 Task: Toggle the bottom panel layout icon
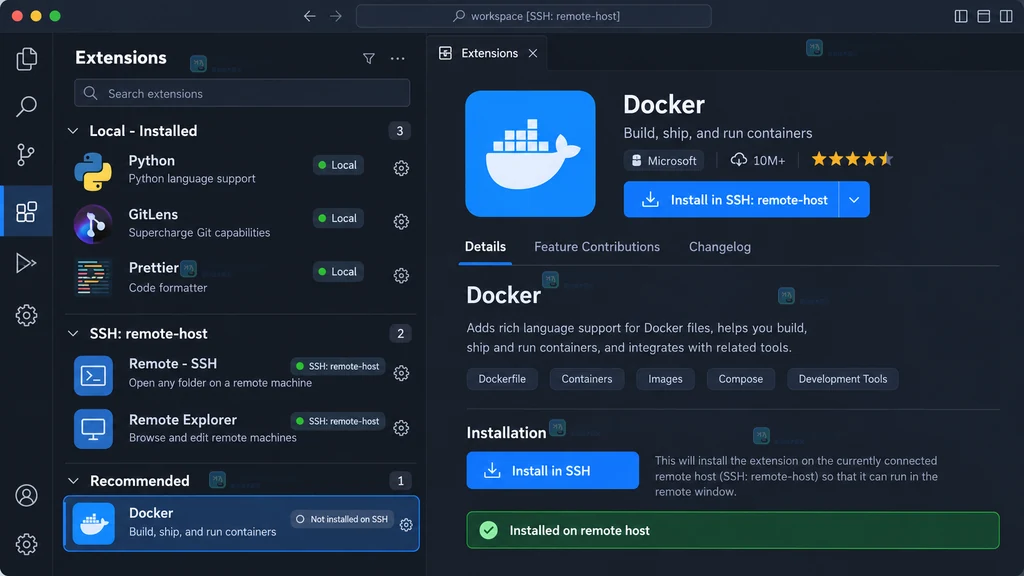(x=984, y=16)
